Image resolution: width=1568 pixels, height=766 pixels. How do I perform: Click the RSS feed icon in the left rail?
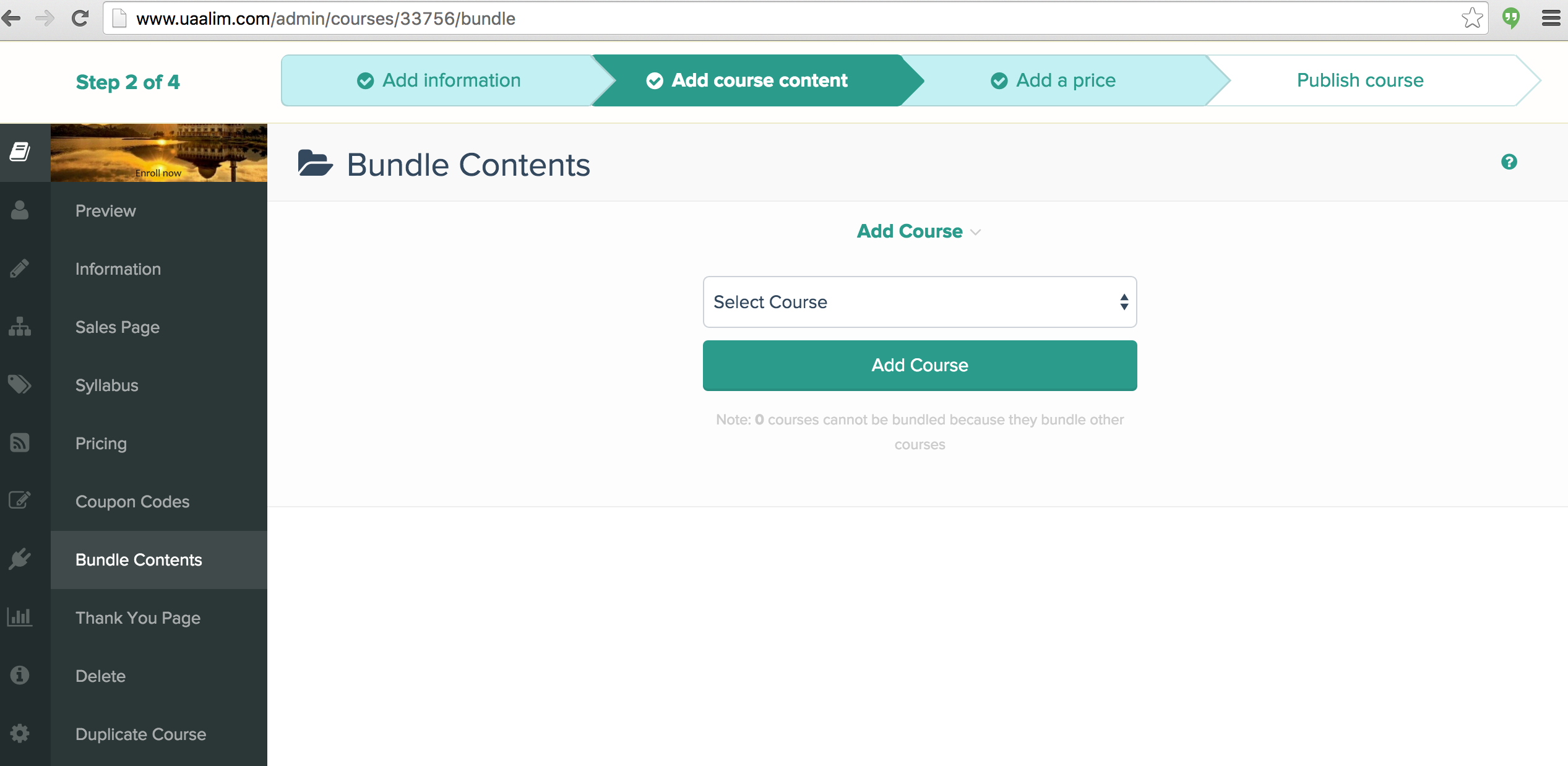click(20, 442)
